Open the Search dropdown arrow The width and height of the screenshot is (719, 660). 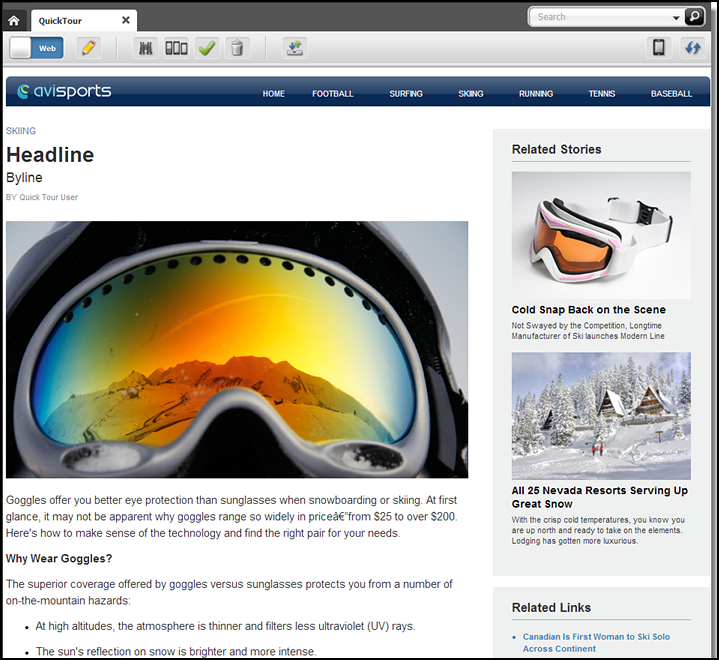(x=676, y=17)
